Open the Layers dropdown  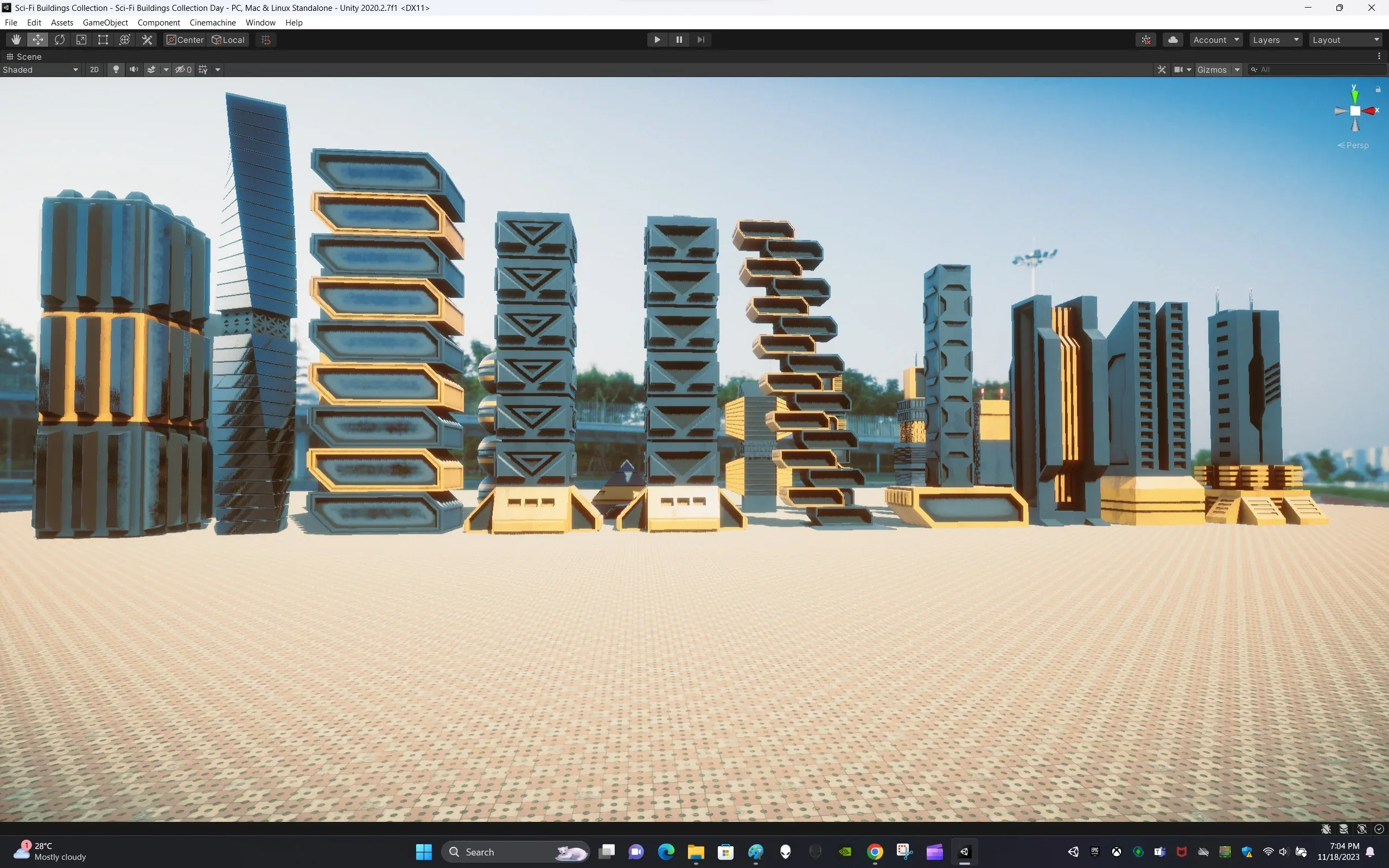(x=1276, y=40)
